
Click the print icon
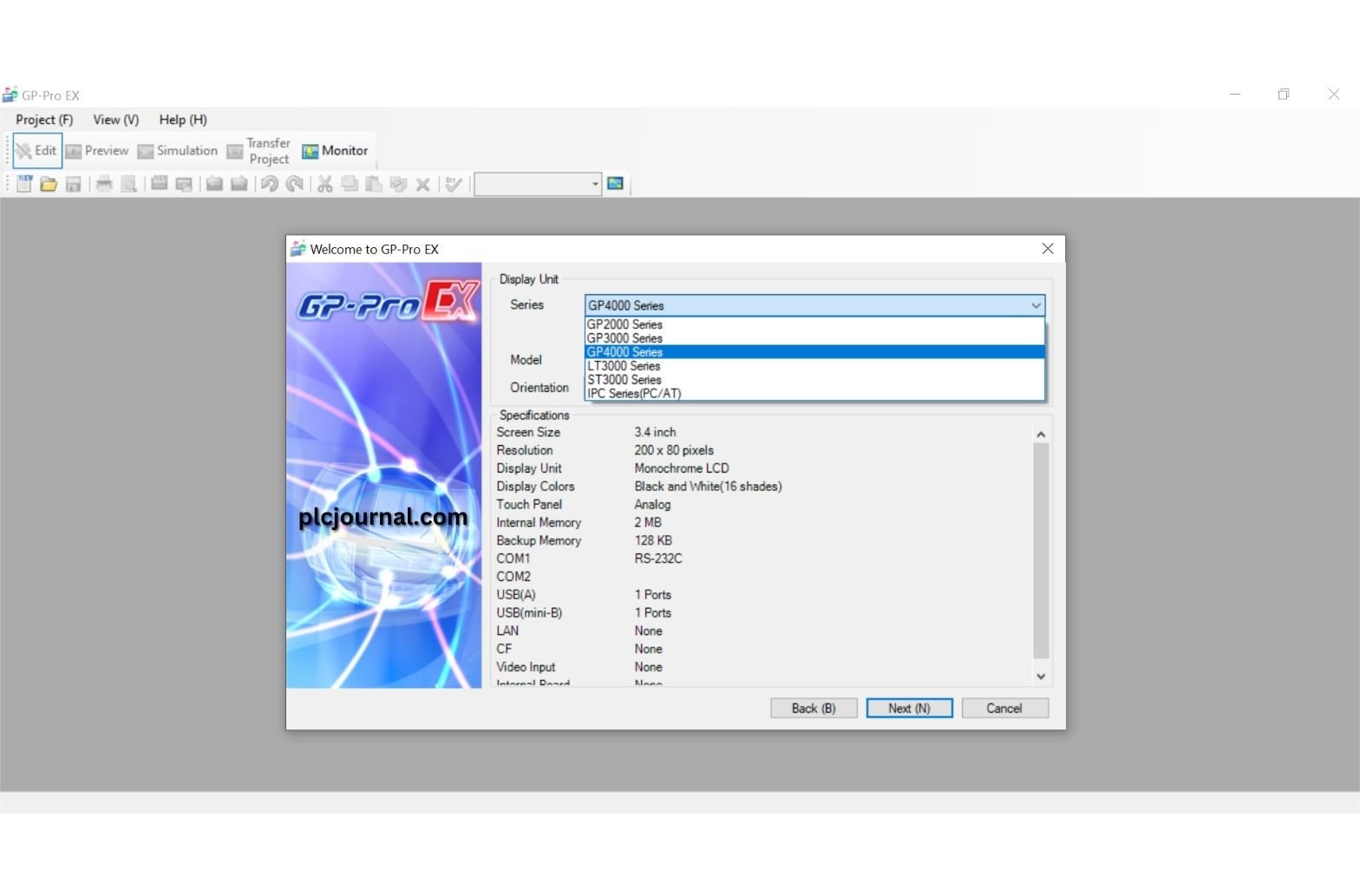(104, 184)
